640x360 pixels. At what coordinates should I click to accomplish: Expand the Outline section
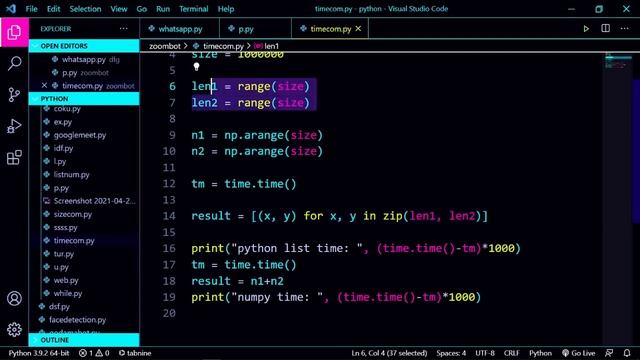pyautogui.click(x=84, y=340)
